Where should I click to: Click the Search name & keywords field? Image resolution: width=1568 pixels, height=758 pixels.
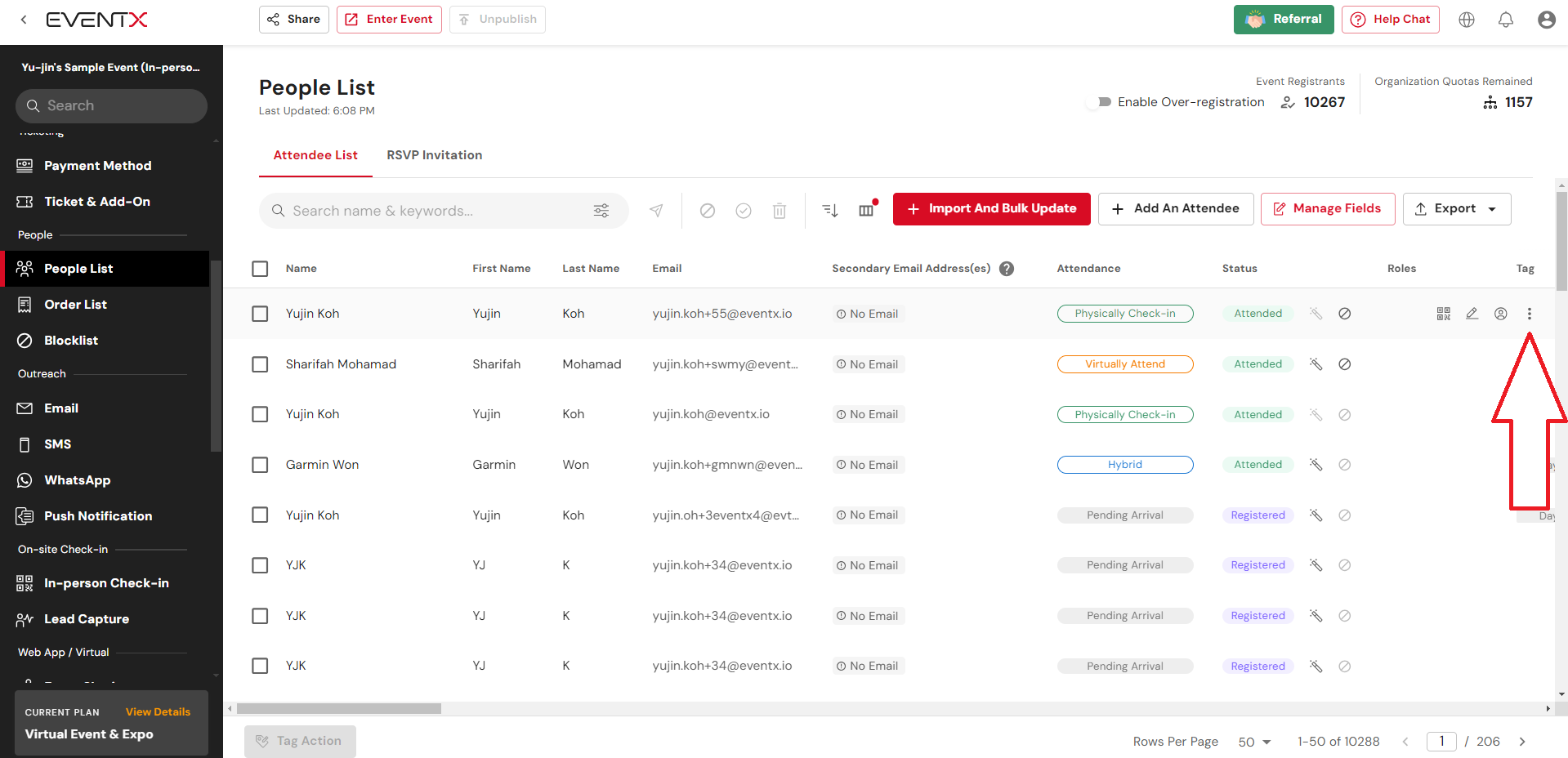tap(444, 211)
